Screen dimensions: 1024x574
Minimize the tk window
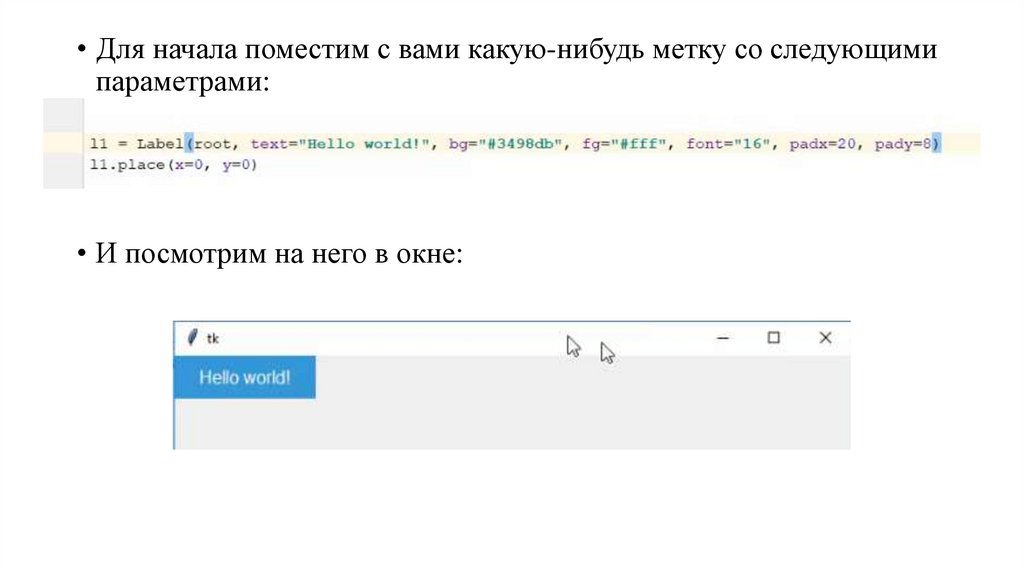pyautogui.click(x=723, y=338)
